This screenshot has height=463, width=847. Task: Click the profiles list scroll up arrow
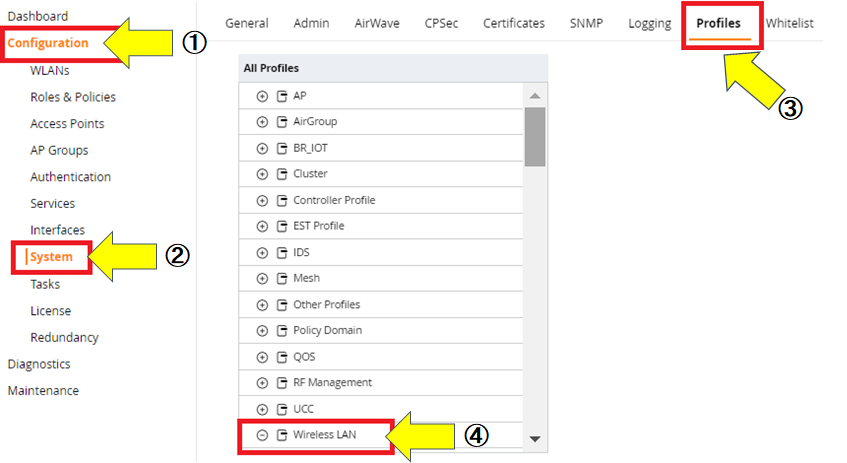(x=535, y=96)
